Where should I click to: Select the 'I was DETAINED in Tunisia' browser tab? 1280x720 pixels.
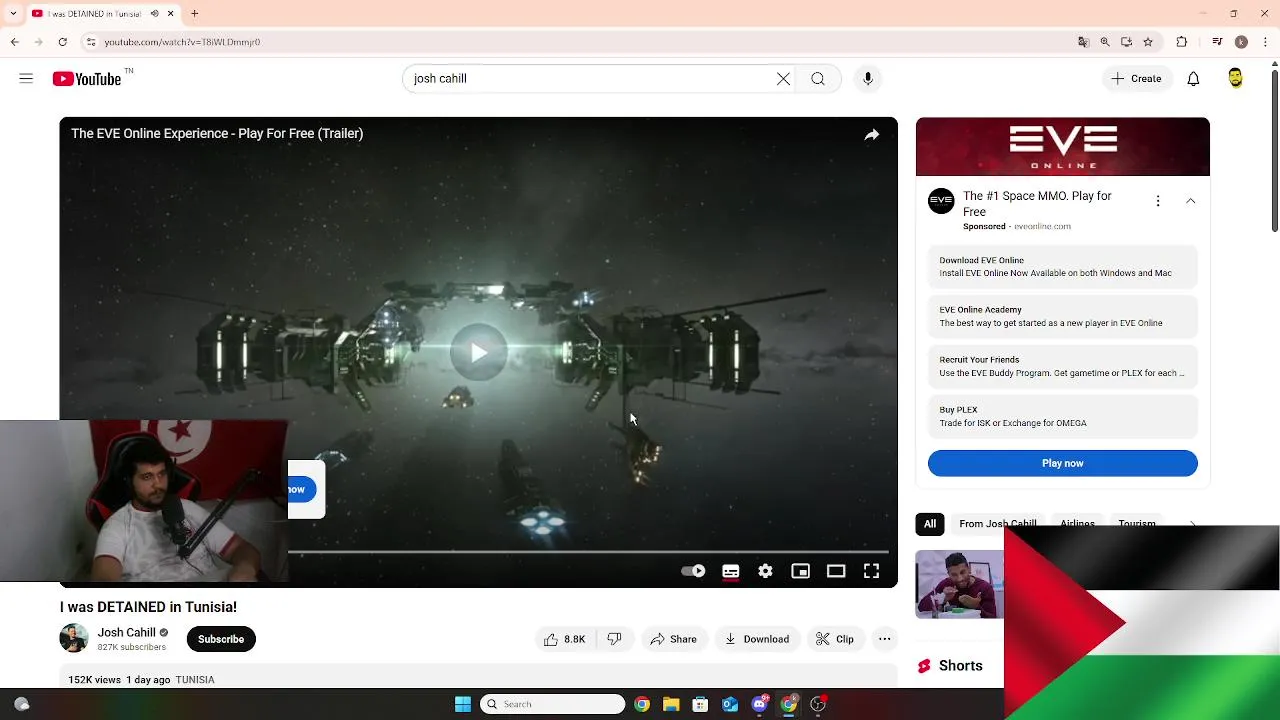(x=103, y=14)
